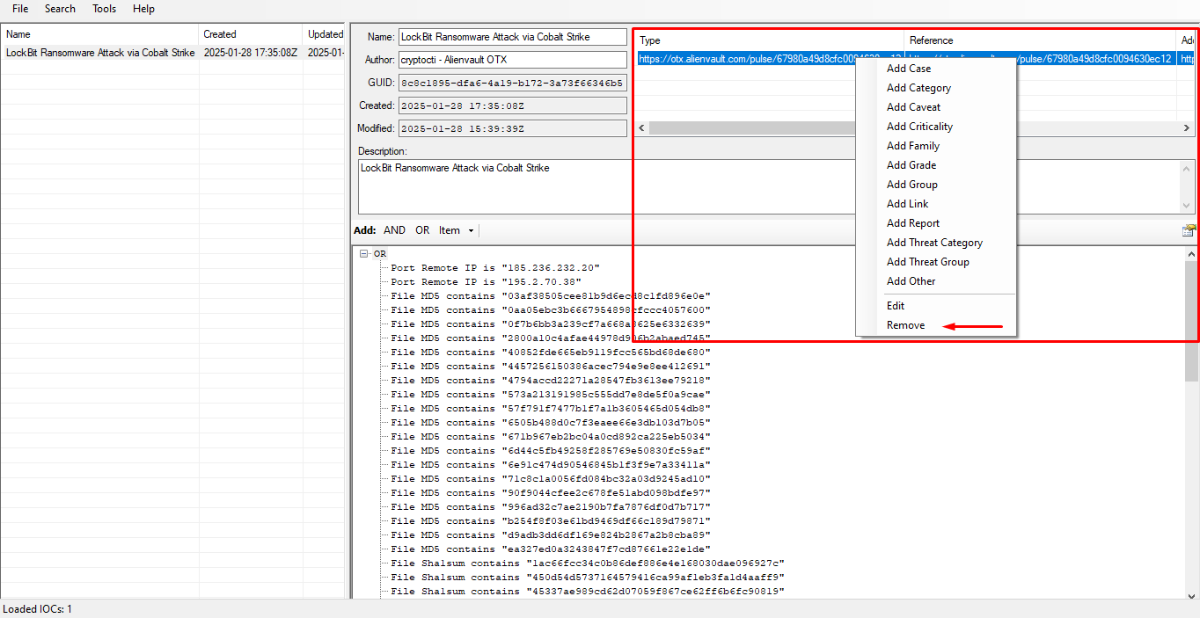Click the indicator tree scrollbar up arrow
The height and width of the screenshot is (618, 1200).
tap(1190, 253)
